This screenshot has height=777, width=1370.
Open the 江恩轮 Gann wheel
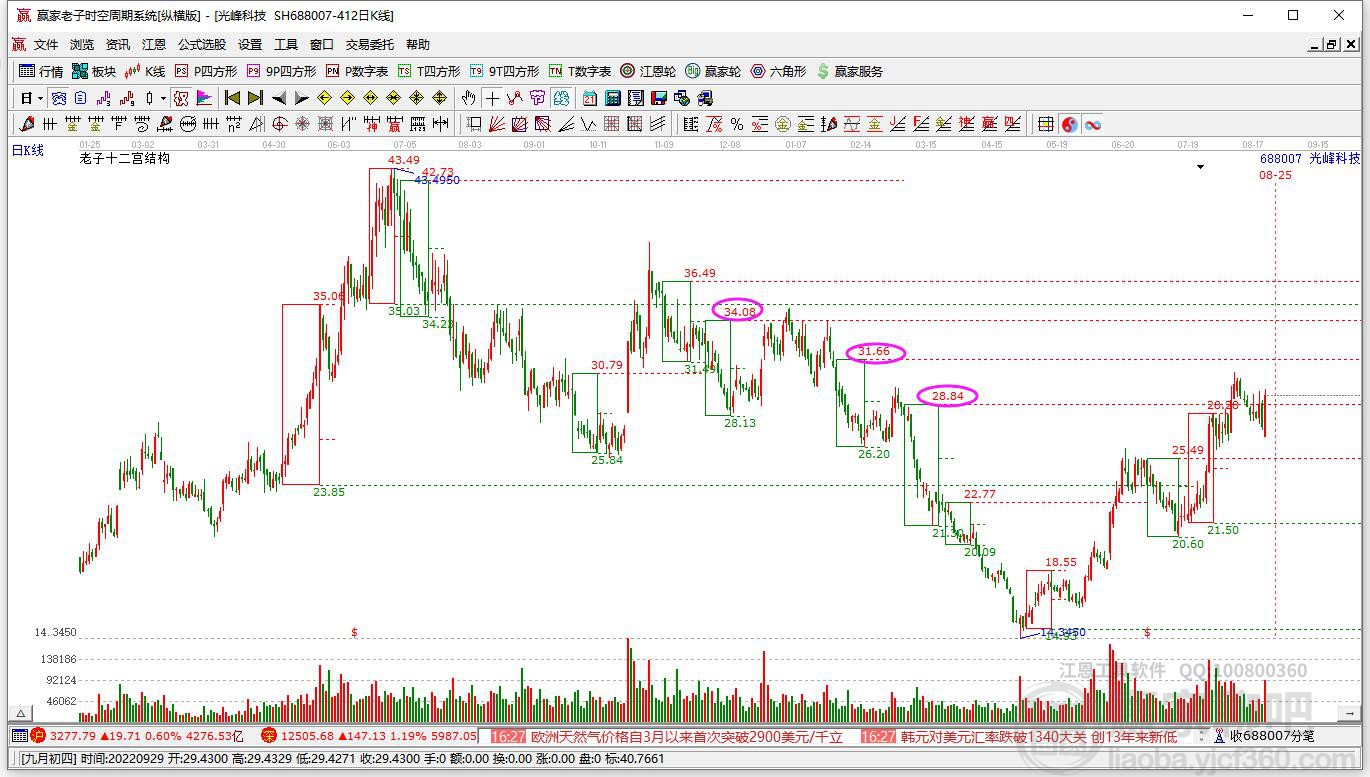pos(648,71)
